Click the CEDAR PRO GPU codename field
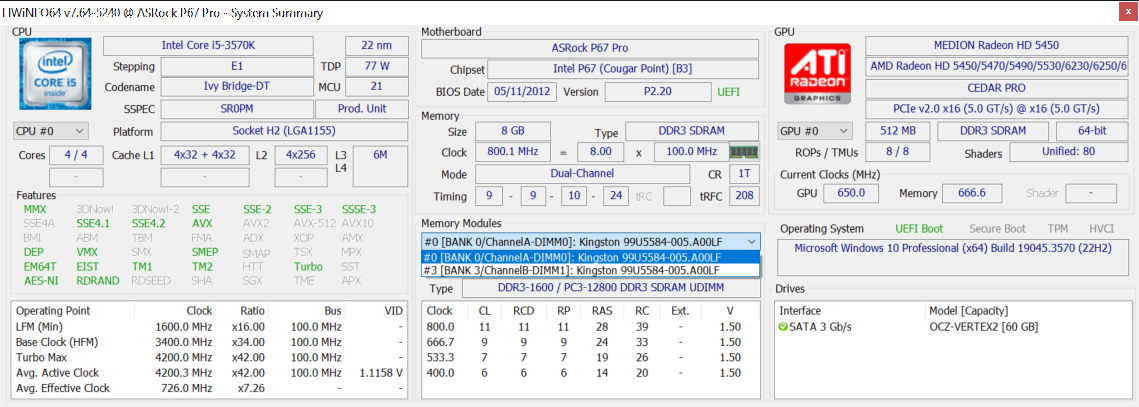This screenshot has width=1139, height=407. click(997, 87)
